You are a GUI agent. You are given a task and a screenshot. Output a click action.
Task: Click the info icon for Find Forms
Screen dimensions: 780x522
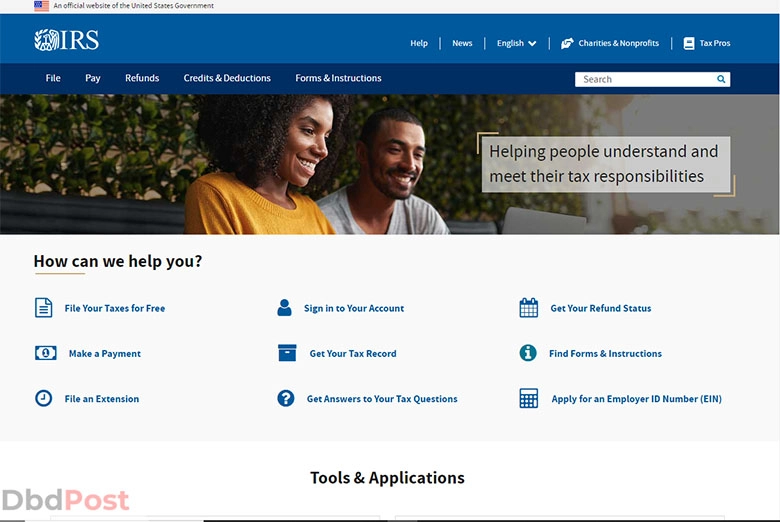(x=528, y=353)
